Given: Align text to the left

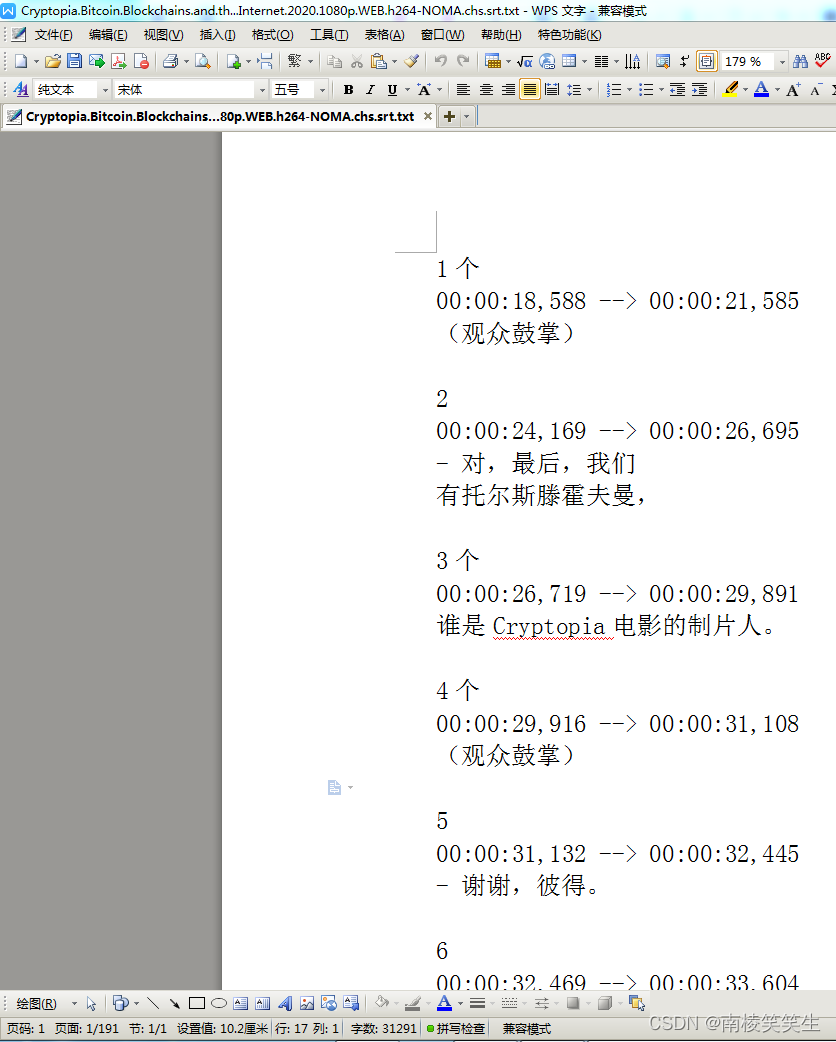Looking at the screenshot, I should coord(463,90).
